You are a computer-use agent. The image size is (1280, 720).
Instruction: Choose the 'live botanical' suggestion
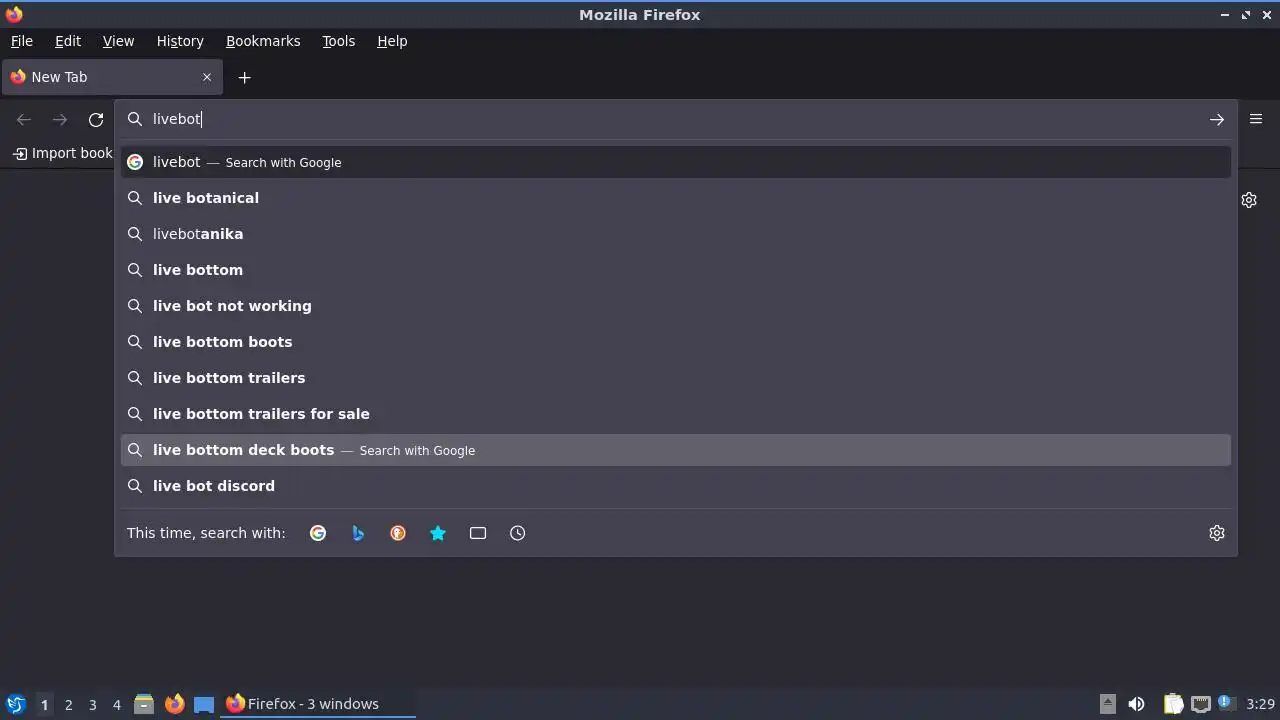click(x=676, y=198)
